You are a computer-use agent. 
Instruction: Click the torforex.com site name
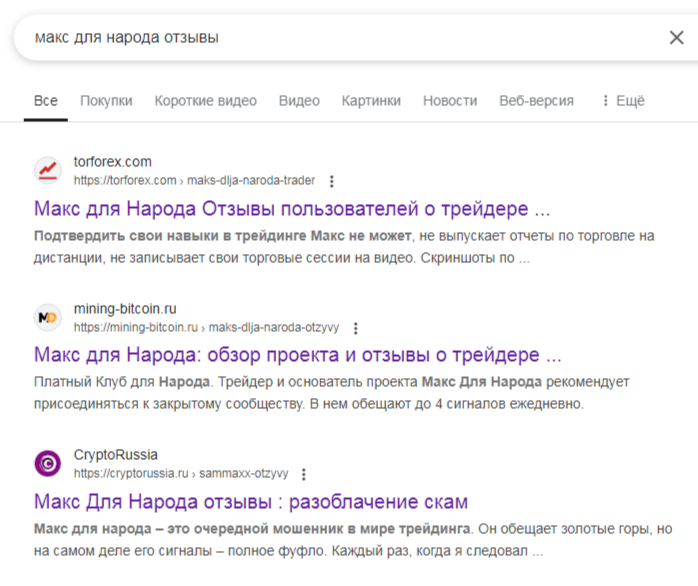(x=113, y=162)
